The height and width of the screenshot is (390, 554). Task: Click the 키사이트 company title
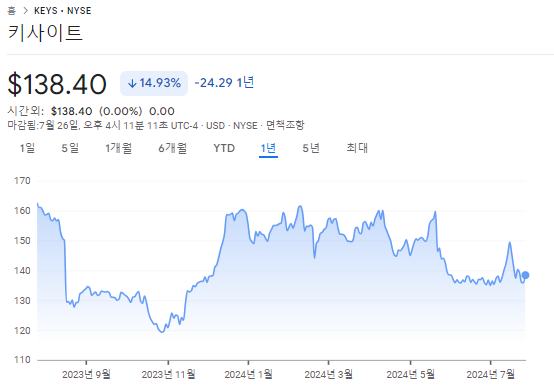coord(45,32)
